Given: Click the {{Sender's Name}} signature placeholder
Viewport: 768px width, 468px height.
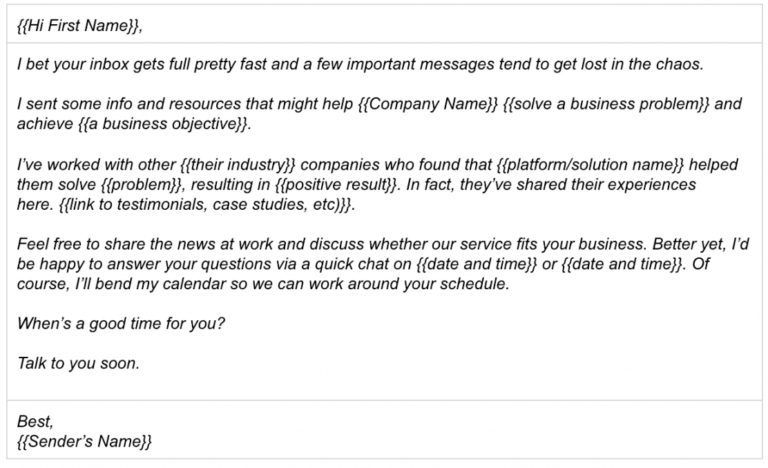Looking at the screenshot, I should (x=84, y=442).
